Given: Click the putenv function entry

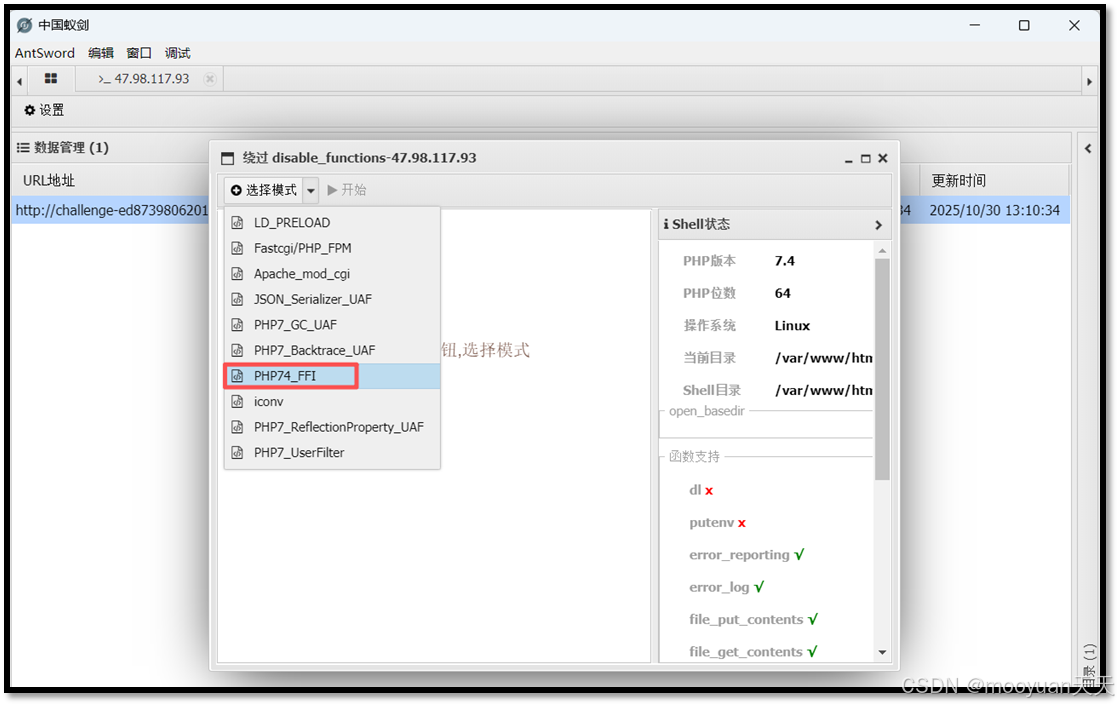Looking at the screenshot, I should click(717, 523).
